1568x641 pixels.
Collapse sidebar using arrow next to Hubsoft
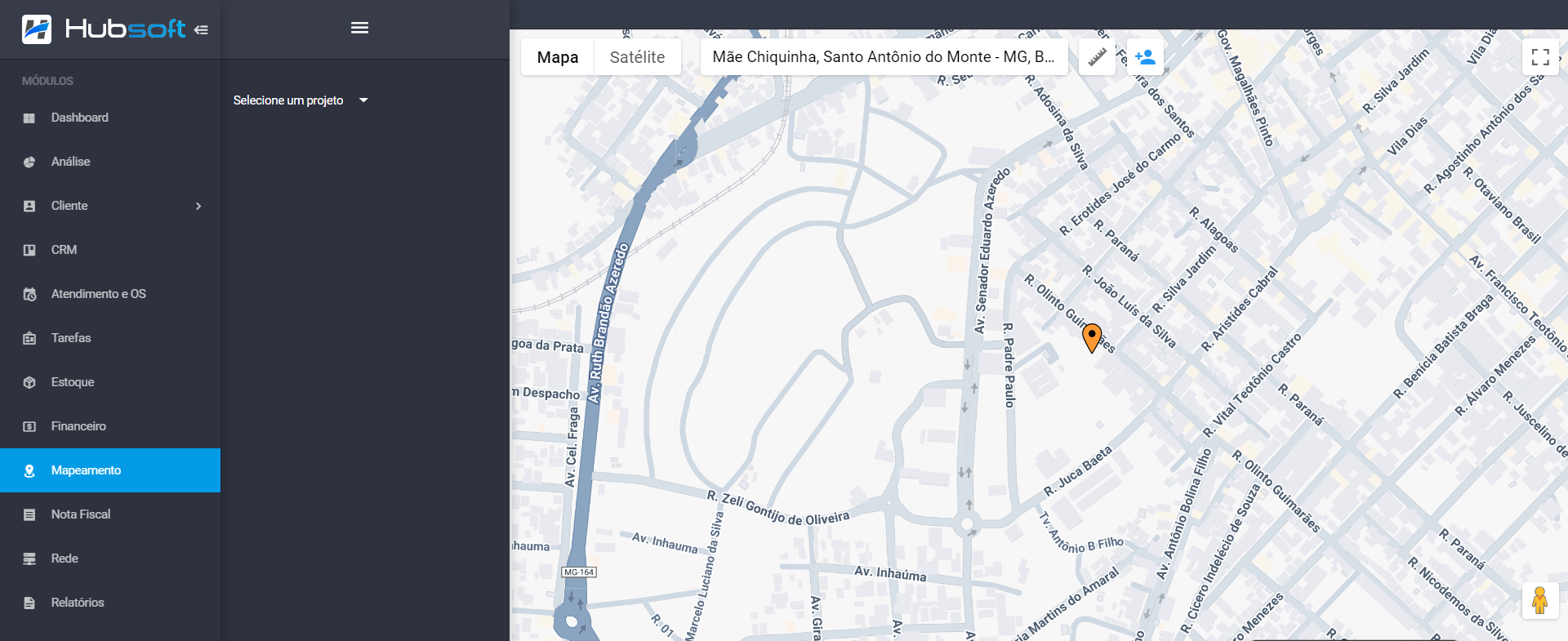click(x=201, y=29)
